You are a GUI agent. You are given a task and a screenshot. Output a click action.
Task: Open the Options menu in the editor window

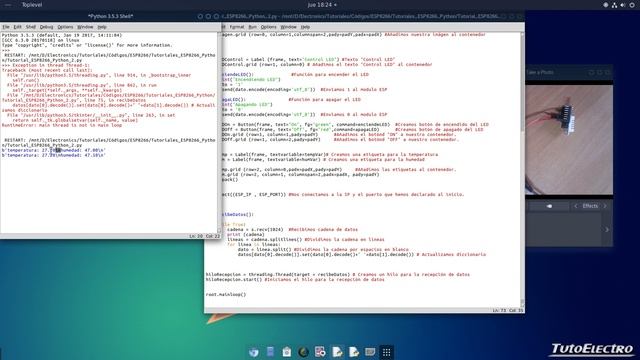268,27
